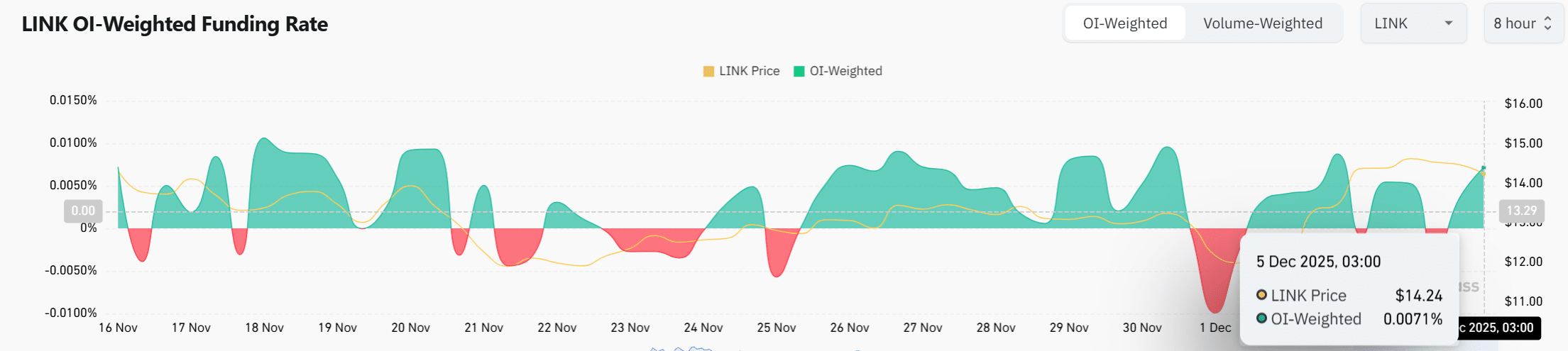Click the LINK dropdown caret arrow
Image resolution: width=1568 pixels, height=351 pixels.
[1449, 23]
